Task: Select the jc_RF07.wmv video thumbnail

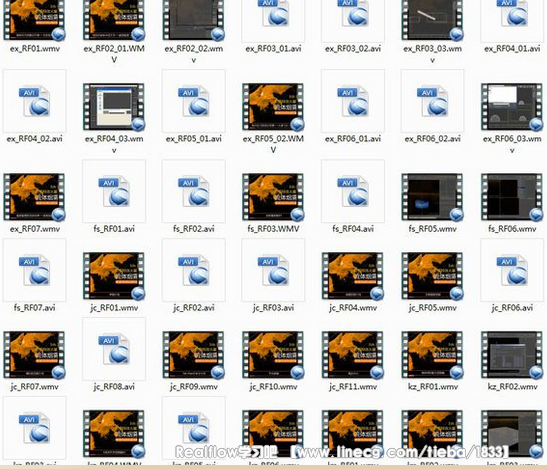Action: tap(34, 355)
